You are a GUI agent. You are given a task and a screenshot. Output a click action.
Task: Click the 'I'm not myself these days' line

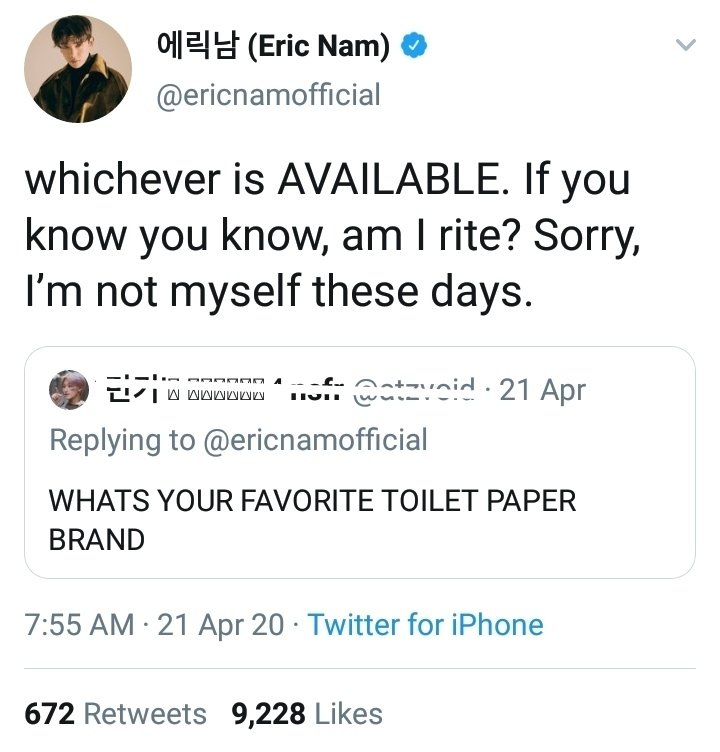pyautogui.click(x=275, y=290)
